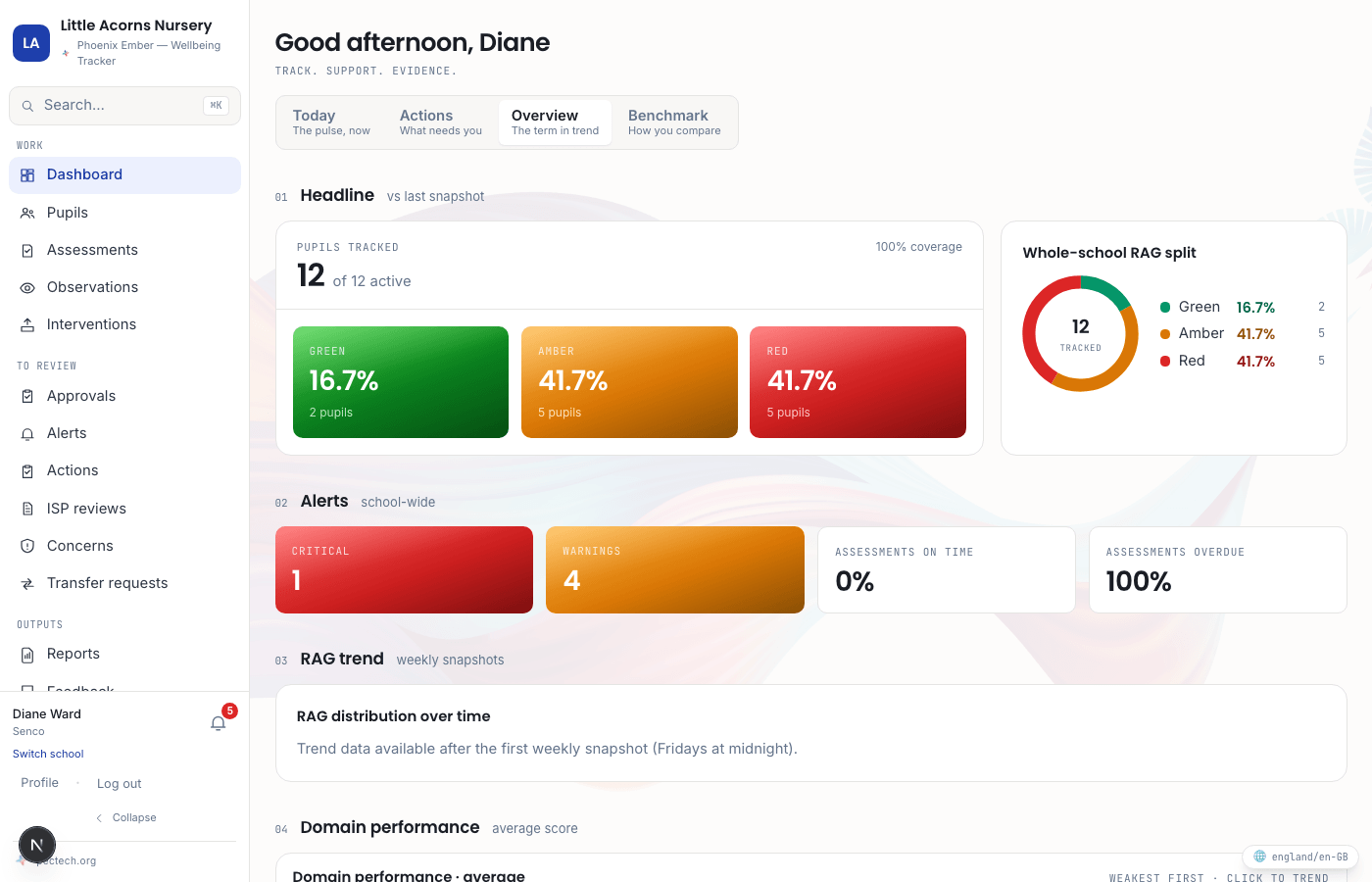Click the Search input field
The height and width of the screenshot is (882, 1372).
pos(124,106)
